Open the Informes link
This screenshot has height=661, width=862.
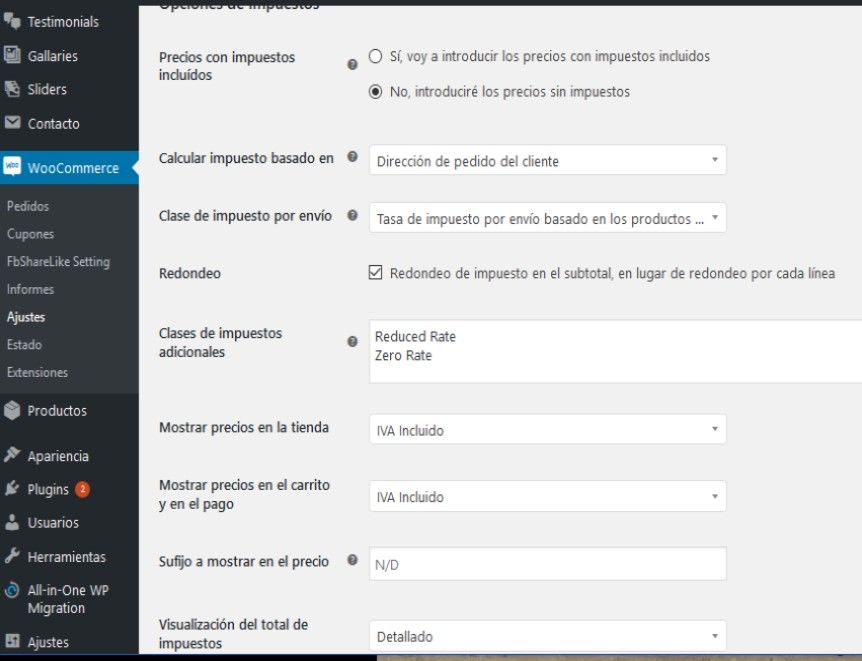click(30, 289)
